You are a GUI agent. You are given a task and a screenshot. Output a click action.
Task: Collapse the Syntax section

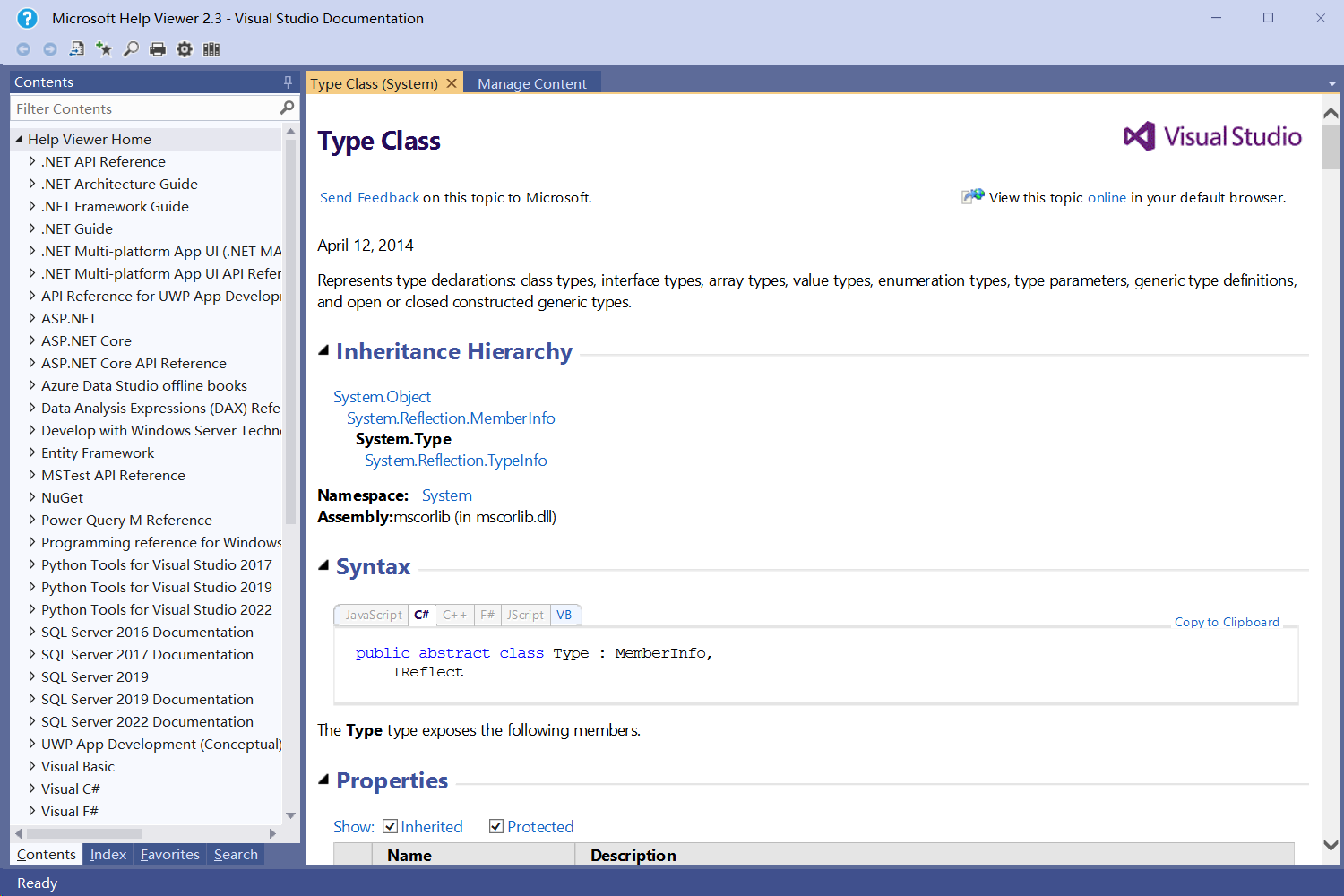pos(324,565)
